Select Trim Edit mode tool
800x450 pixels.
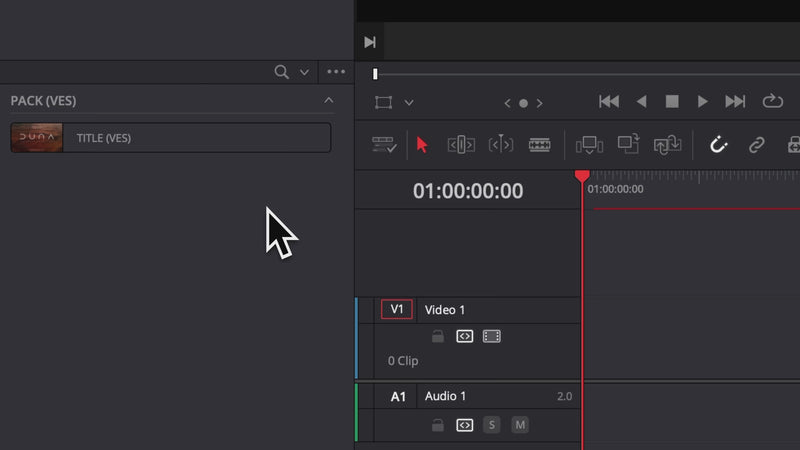click(461, 145)
